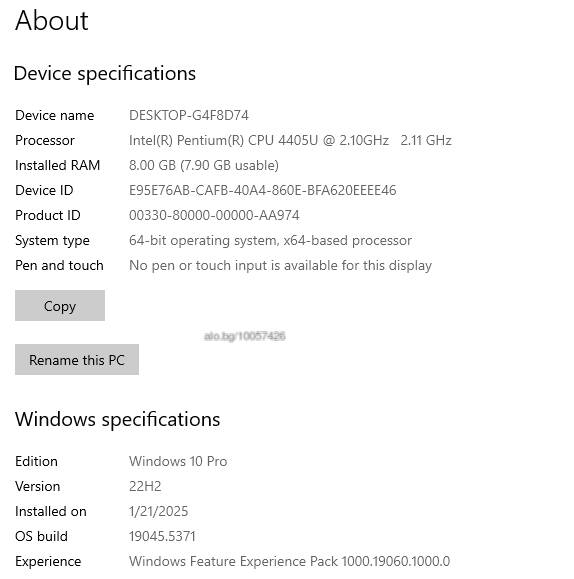This screenshot has width=574, height=579.
Task: Click the No pen or touch input text
Action: [280, 265]
